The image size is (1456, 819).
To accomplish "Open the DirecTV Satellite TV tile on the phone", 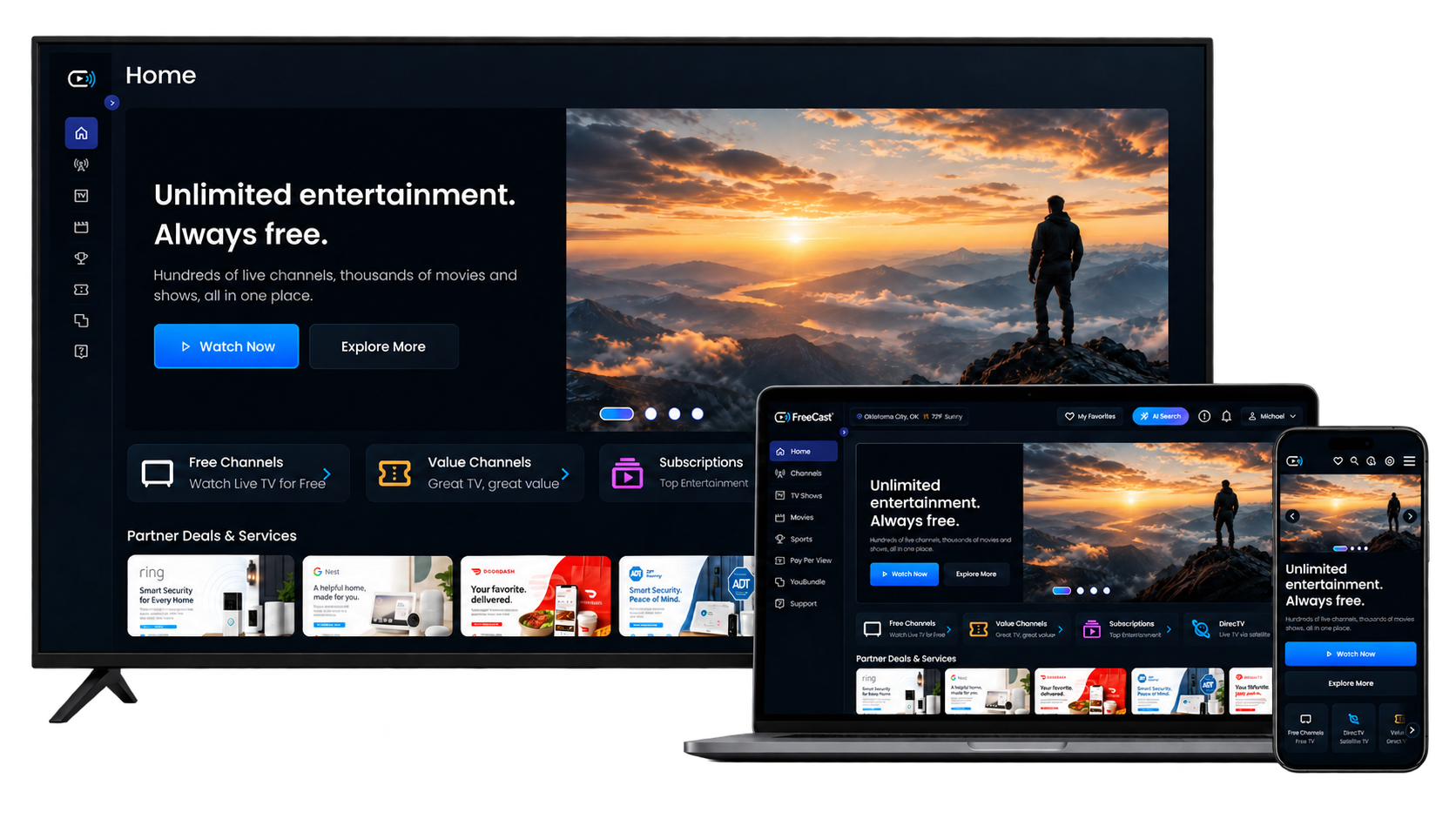I will [x=1353, y=728].
